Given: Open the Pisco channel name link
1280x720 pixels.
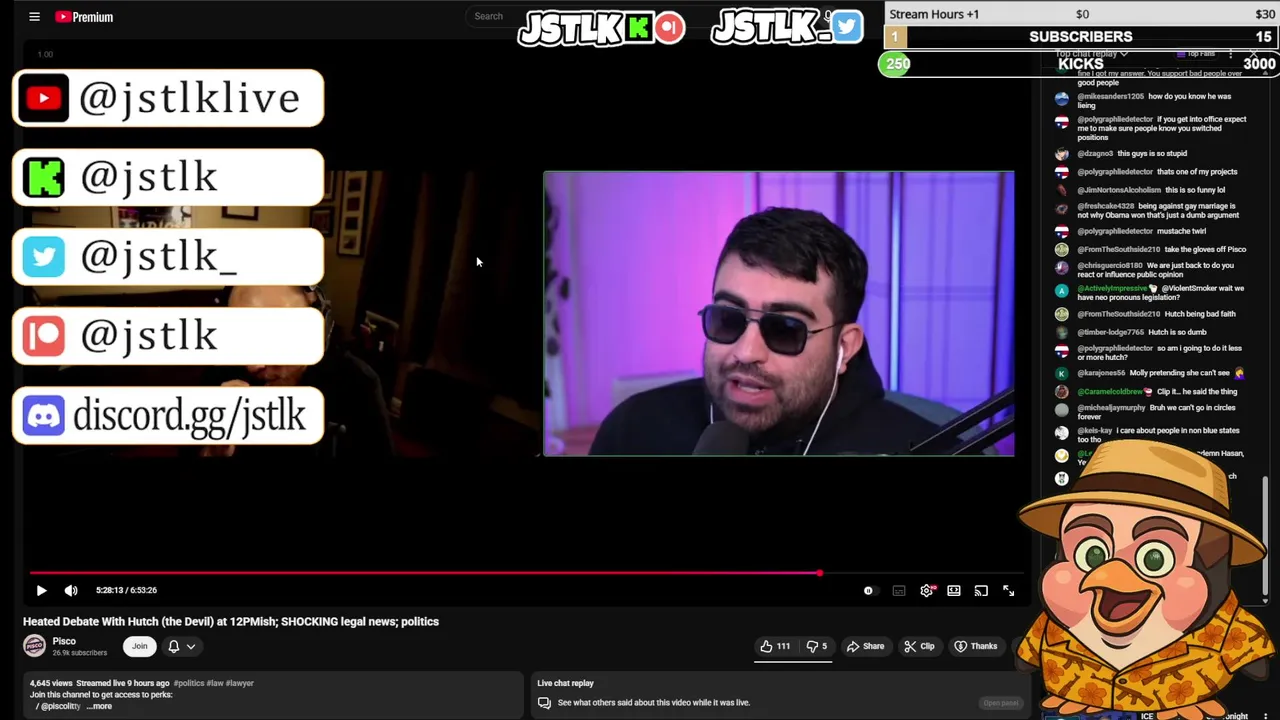Looking at the screenshot, I should click(x=64, y=641).
